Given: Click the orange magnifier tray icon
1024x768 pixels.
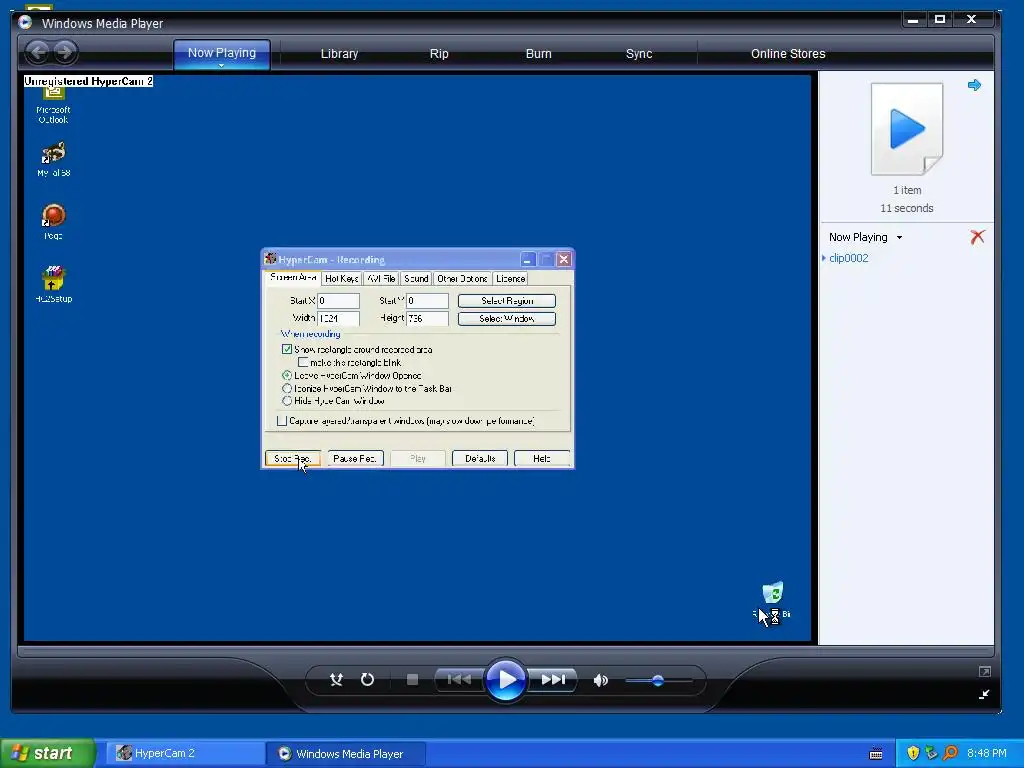Looking at the screenshot, I should (x=950, y=753).
